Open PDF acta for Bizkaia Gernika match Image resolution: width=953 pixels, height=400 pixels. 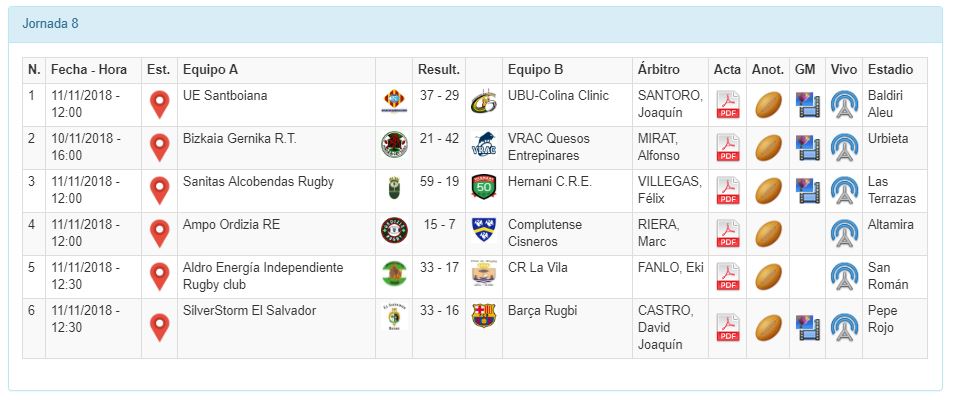pos(727,148)
